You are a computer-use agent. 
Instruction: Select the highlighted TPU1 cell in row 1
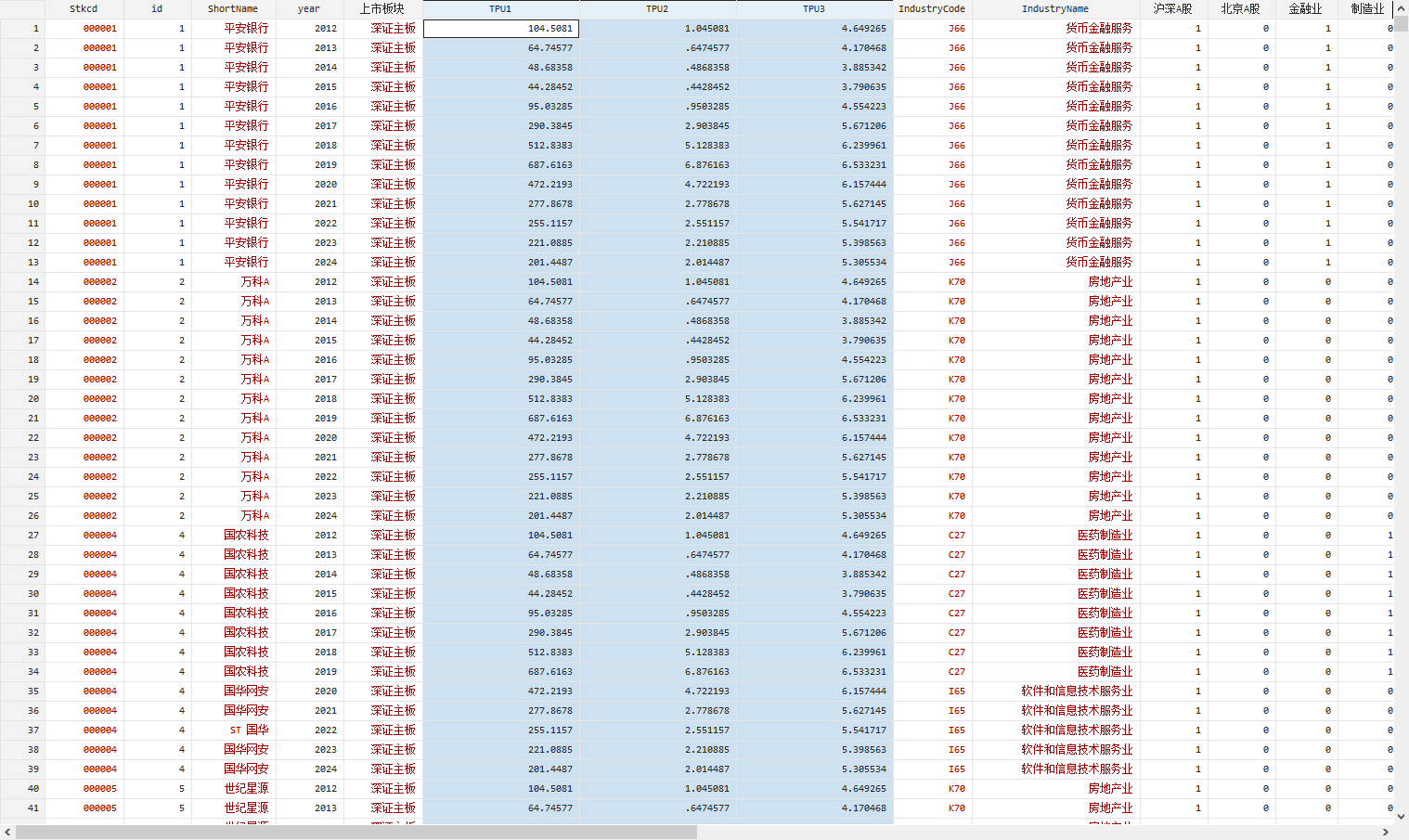click(501, 29)
